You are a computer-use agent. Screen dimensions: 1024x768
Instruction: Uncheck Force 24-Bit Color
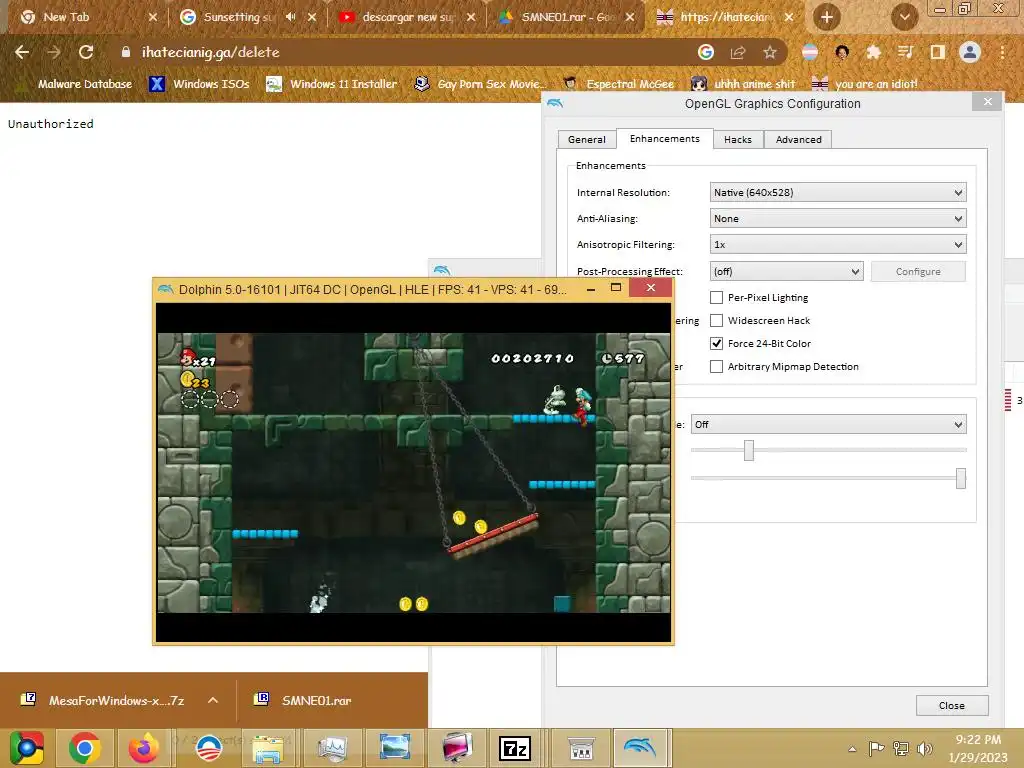pyautogui.click(x=716, y=344)
